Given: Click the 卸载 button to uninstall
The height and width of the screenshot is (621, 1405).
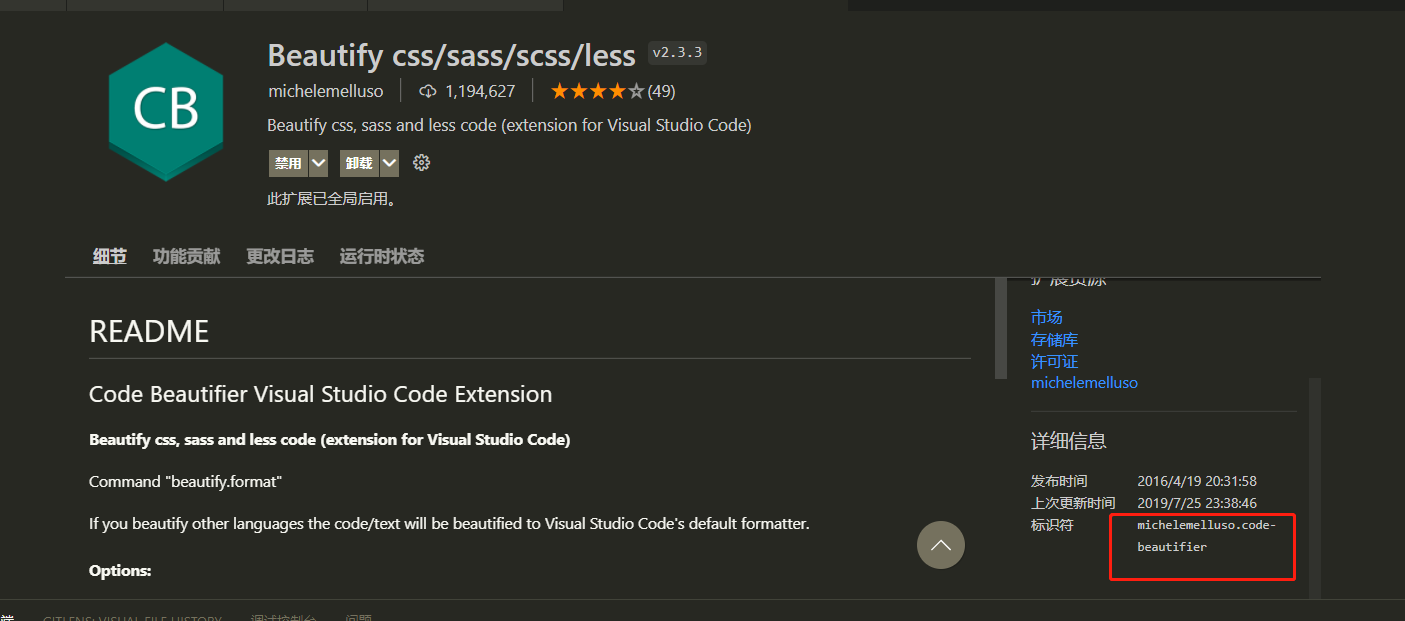Looking at the screenshot, I should pos(360,162).
